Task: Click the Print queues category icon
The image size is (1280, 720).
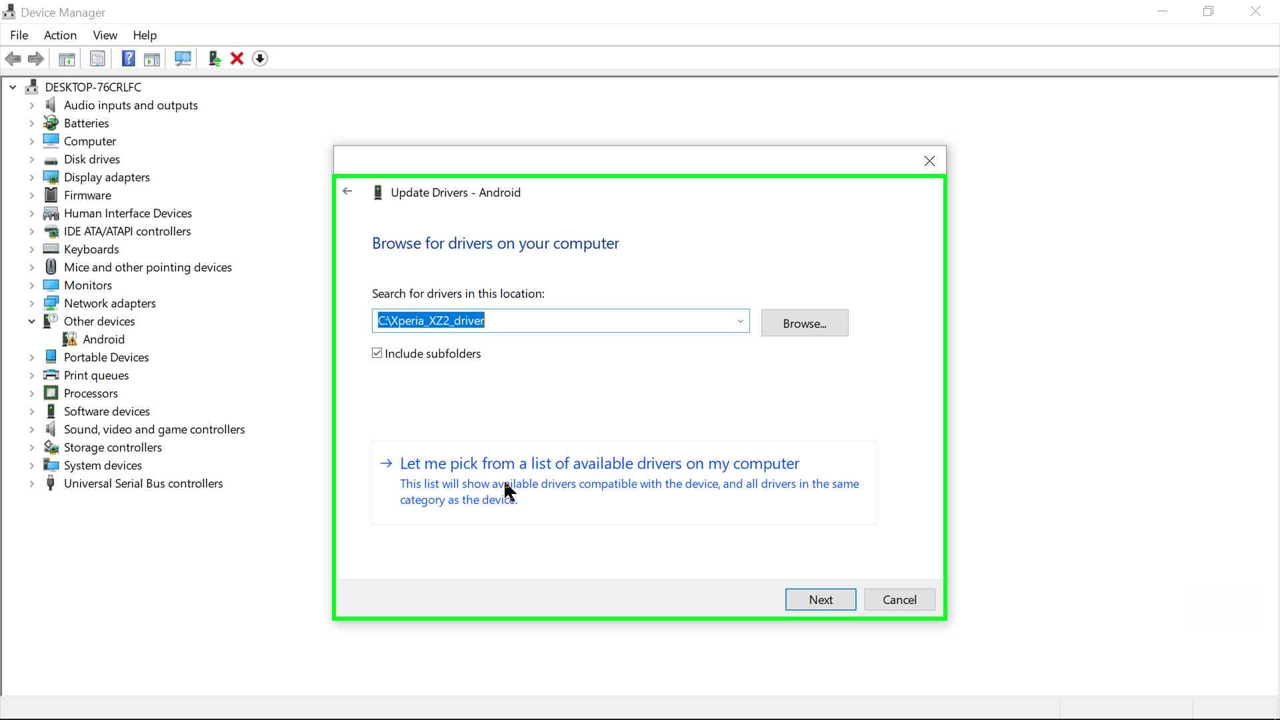Action: (x=51, y=375)
